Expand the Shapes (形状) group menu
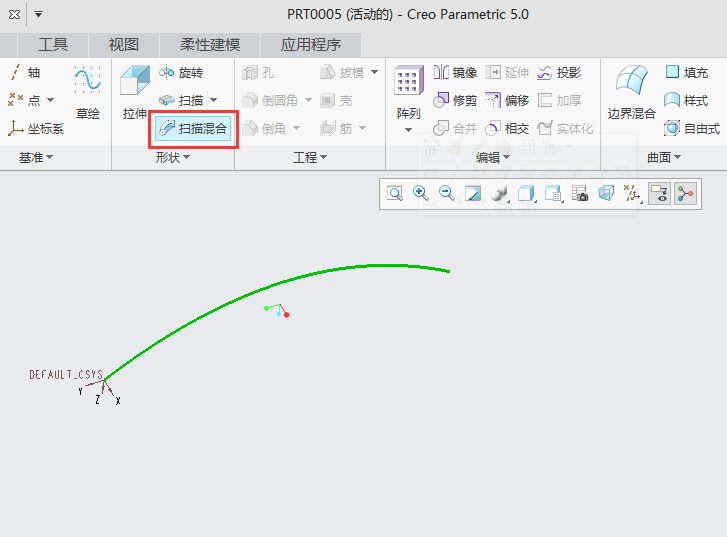This screenshot has width=727, height=537. pos(172,158)
